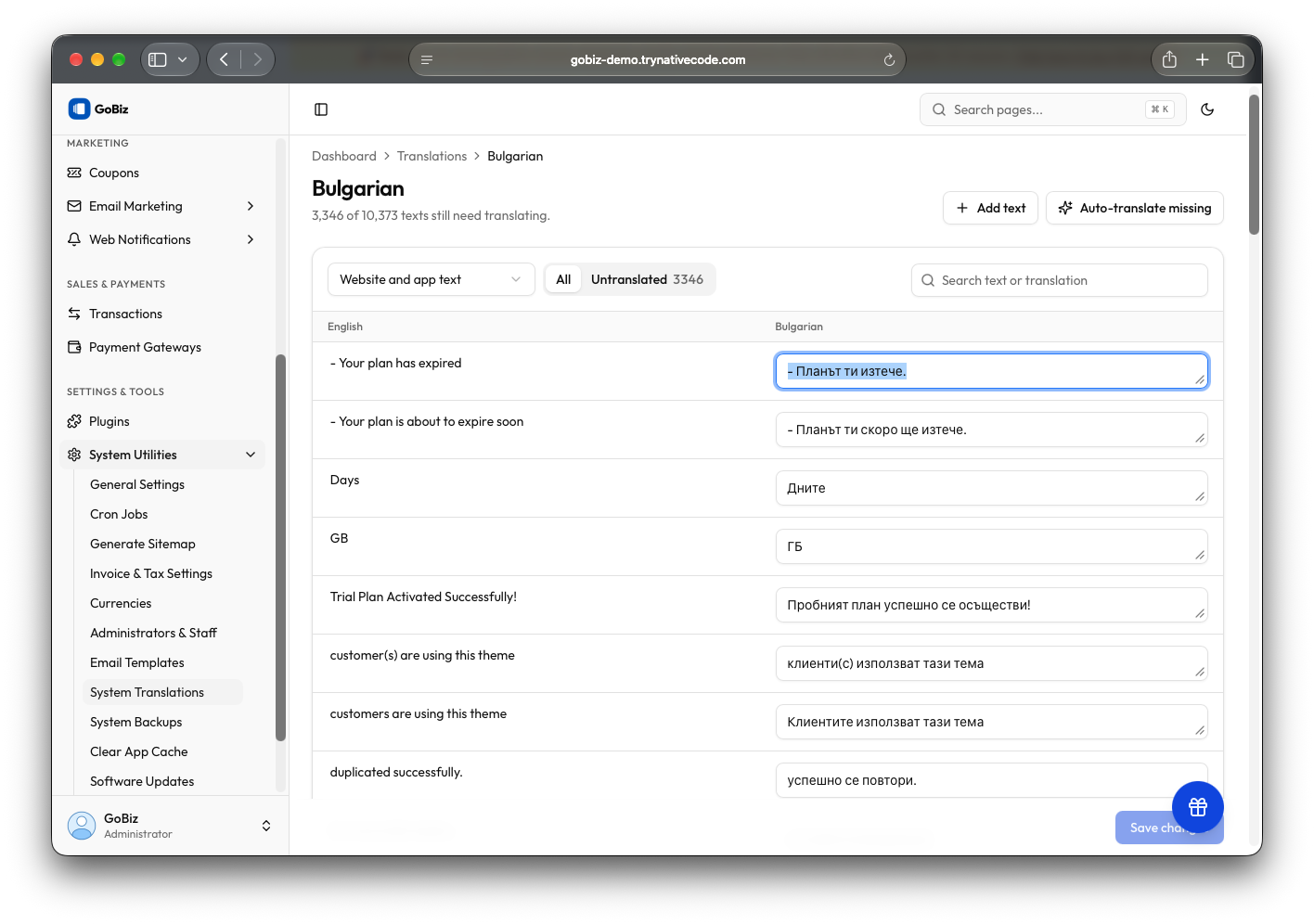Click the Add text button
The height and width of the screenshot is (924, 1314).
(x=990, y=208)
